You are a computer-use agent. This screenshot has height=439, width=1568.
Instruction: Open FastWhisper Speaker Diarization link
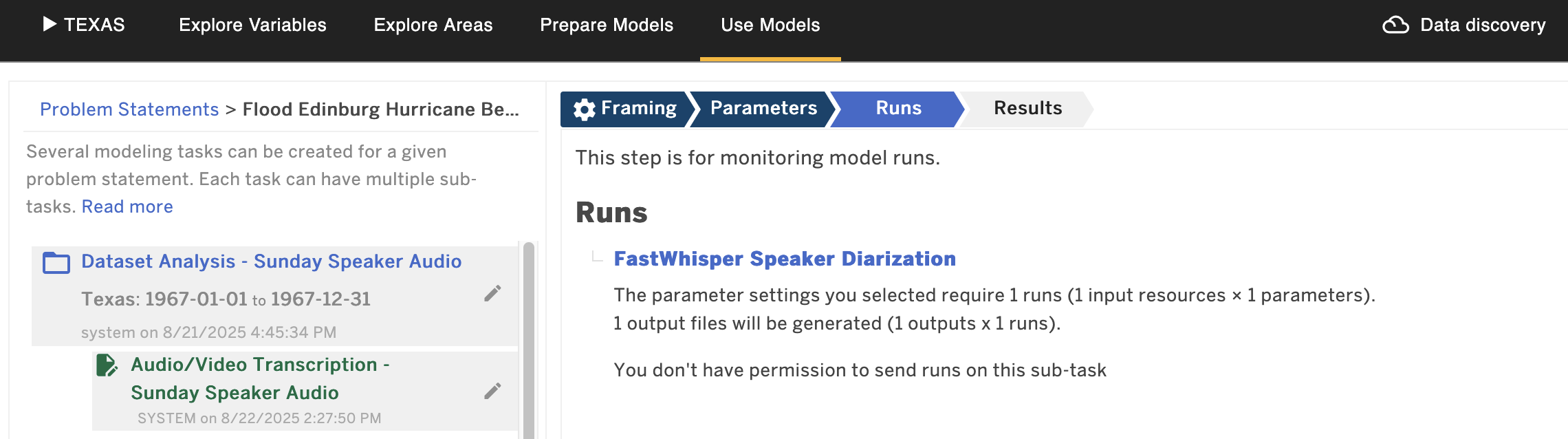click(785, 259)
